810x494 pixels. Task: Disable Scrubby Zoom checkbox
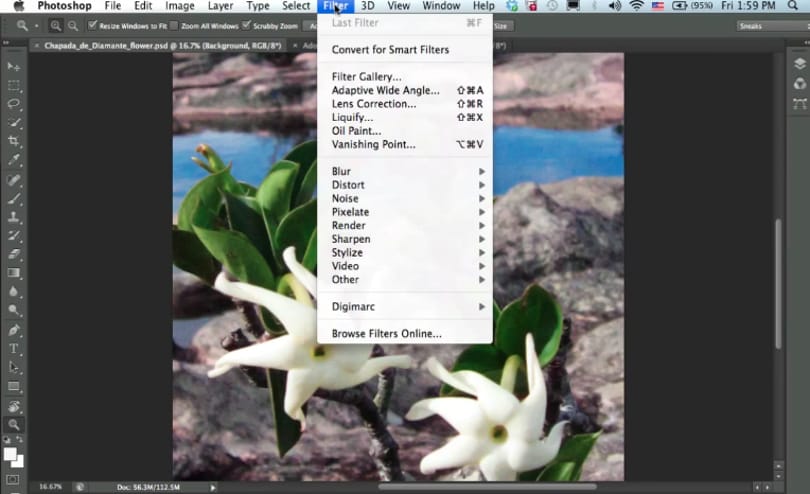pos(246,25)
